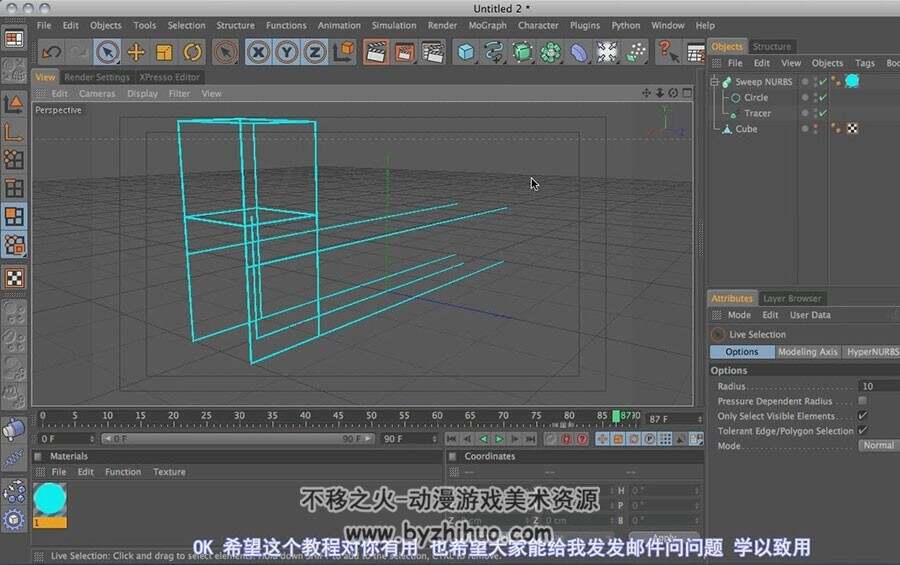
Task: Switch to the Structure tab
Action: pyautogui.click(x=771, y=47)
